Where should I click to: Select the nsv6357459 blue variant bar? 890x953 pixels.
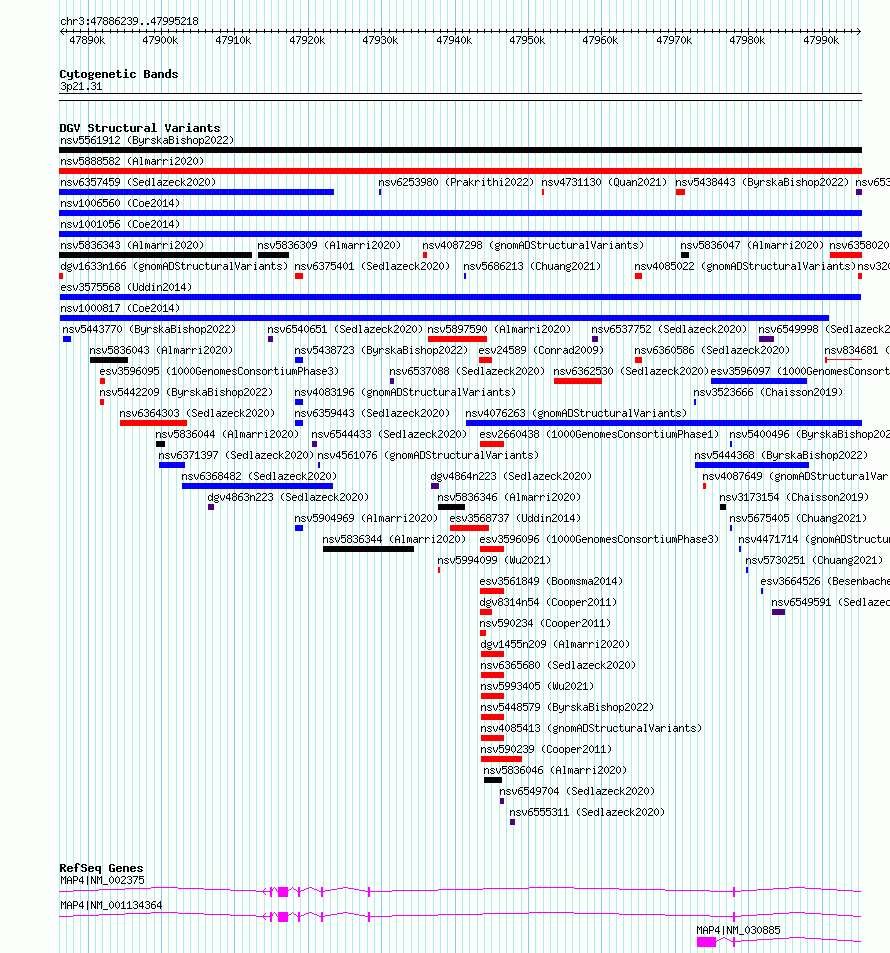click(x=196, y=192)
